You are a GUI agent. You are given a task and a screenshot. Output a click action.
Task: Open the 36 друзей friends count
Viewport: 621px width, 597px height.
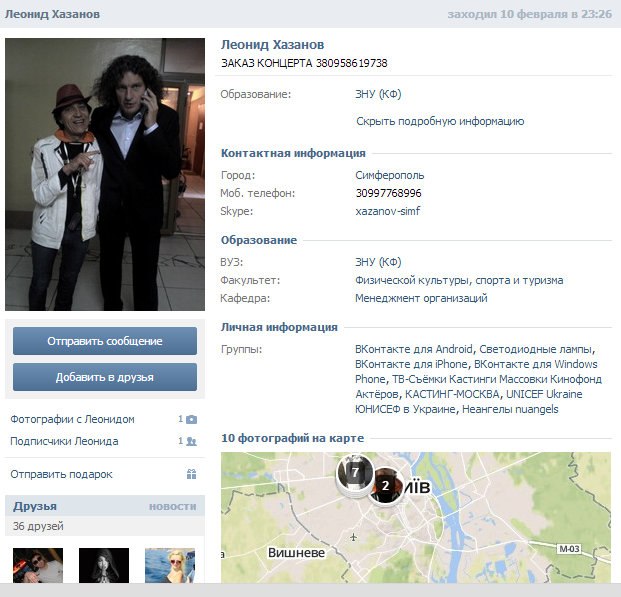[x=38, y=526]
